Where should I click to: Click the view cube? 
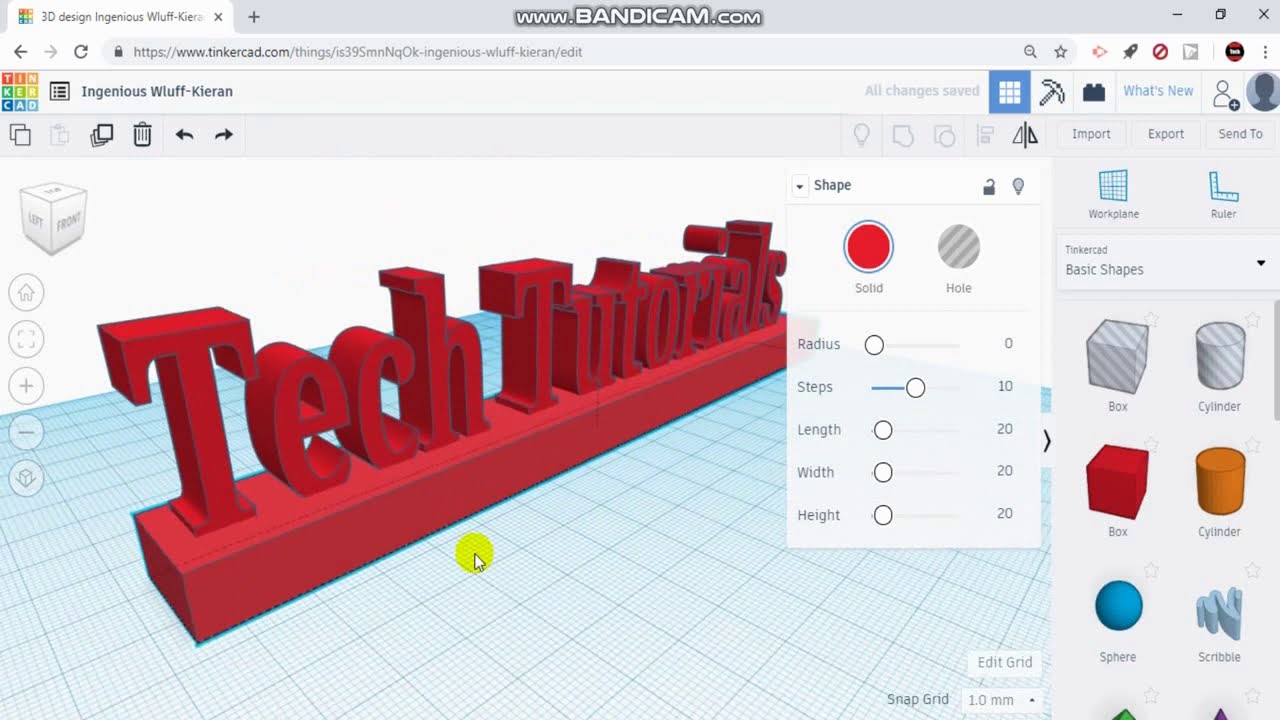point(54,217)
